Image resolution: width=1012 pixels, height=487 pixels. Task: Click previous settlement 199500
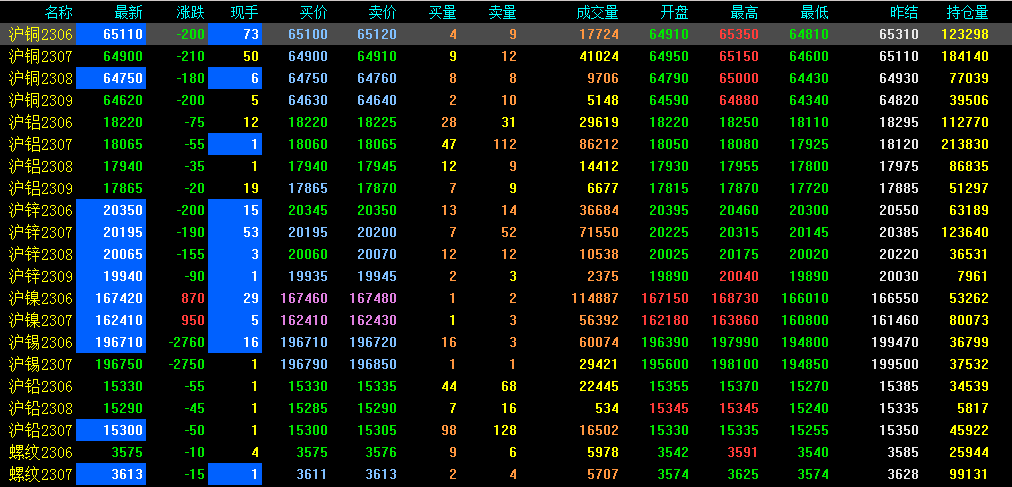(x=895, y=364)
